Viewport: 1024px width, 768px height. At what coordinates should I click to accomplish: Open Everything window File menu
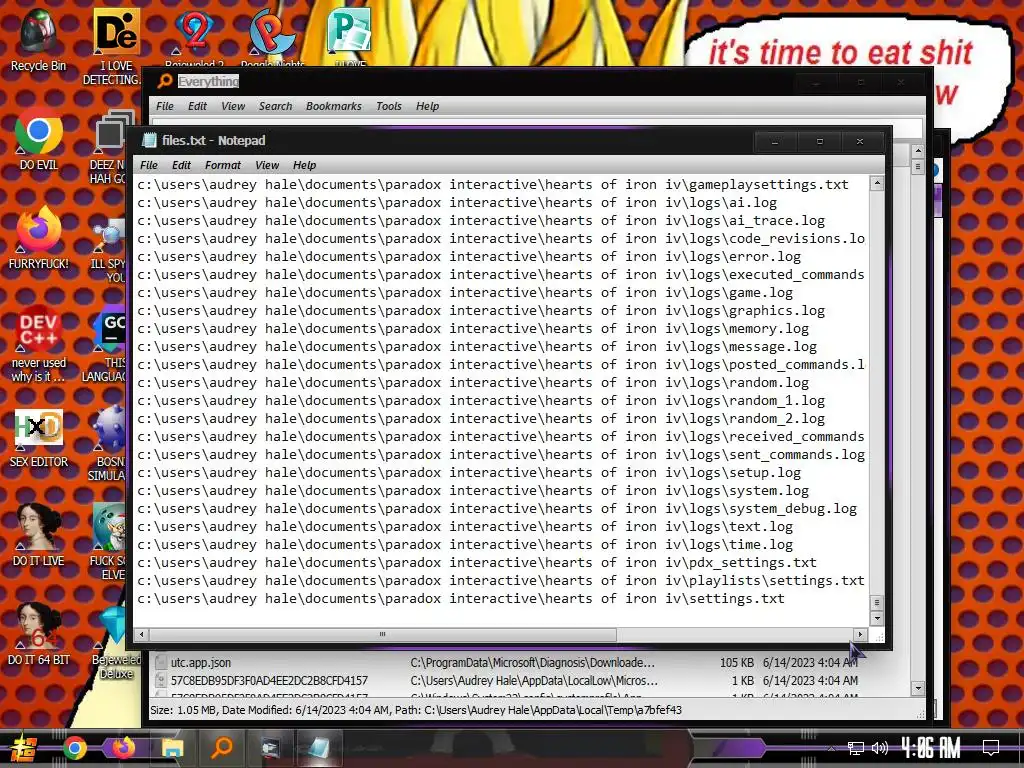click(x=165, y=106)
